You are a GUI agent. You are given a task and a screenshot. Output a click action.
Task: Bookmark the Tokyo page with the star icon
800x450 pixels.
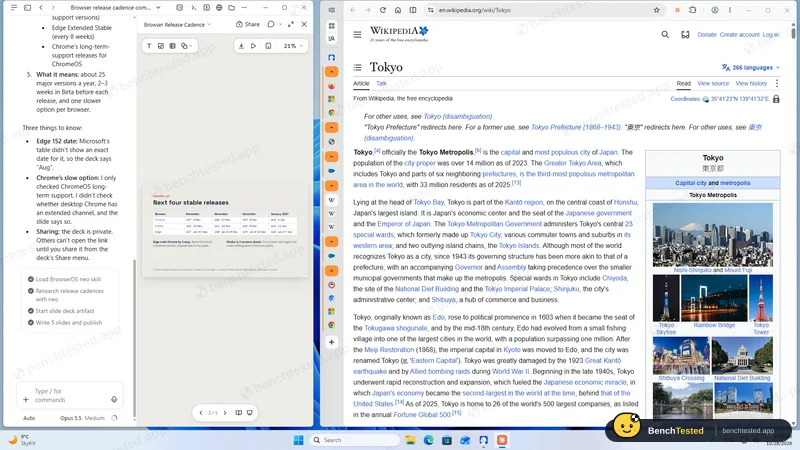tap(657, 10)
